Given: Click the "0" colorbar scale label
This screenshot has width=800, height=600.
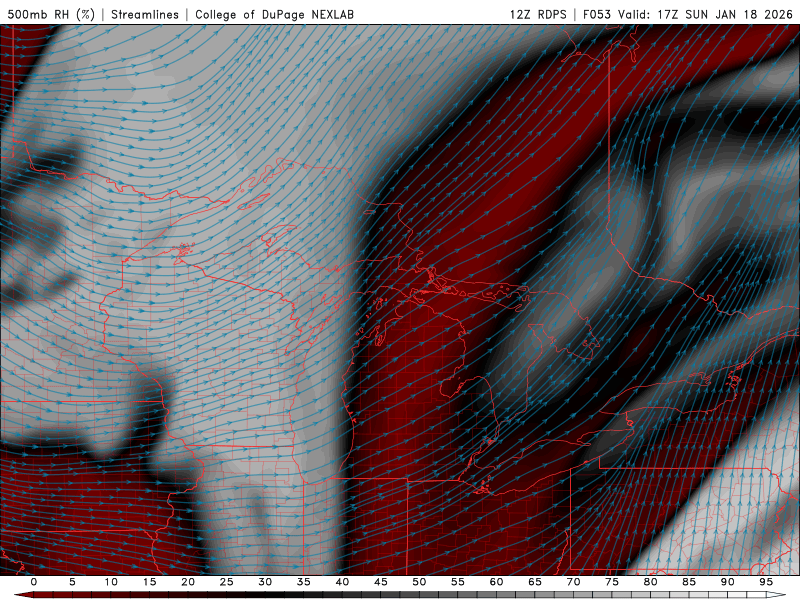Looking at the screenshot, I should click(34, 582).
